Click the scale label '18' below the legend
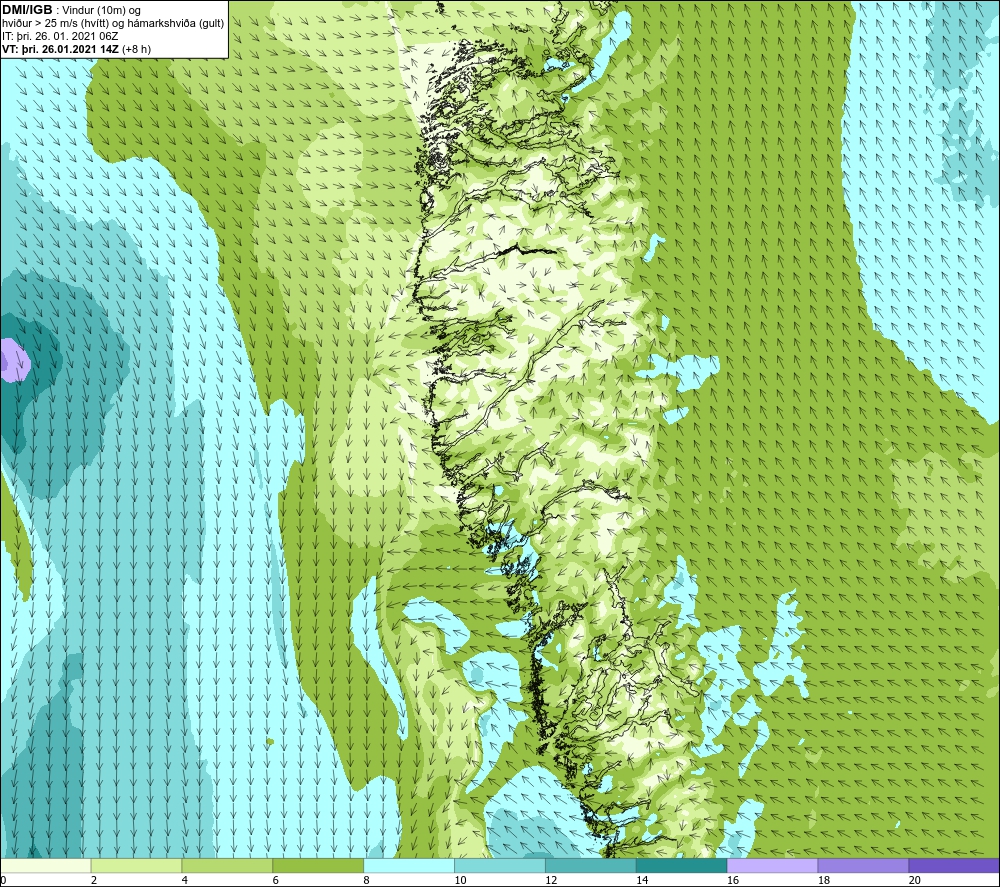The image size is (1000, 887). pyautogui.click(x=824, y=880)
